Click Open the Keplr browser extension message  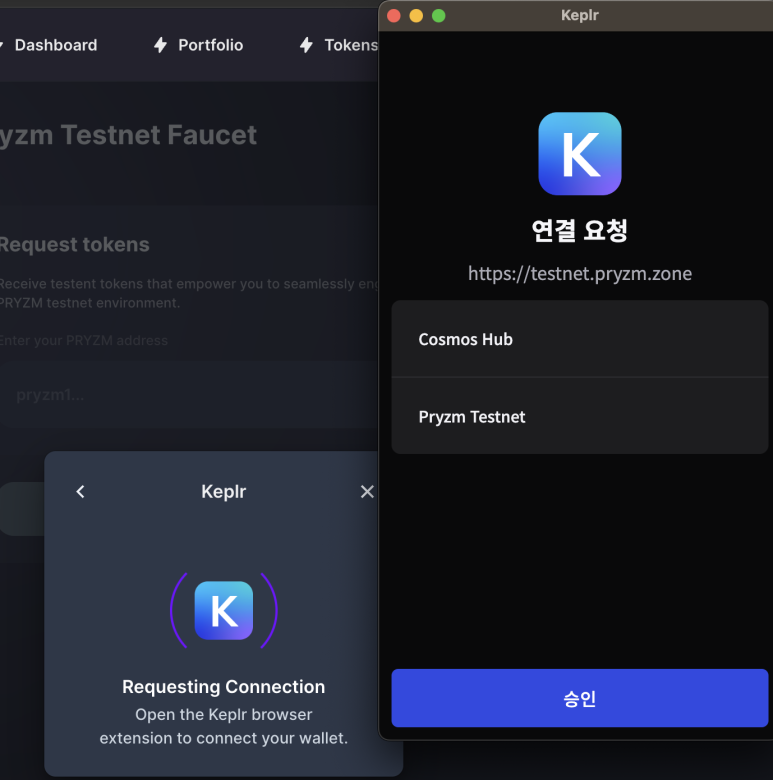223,726
